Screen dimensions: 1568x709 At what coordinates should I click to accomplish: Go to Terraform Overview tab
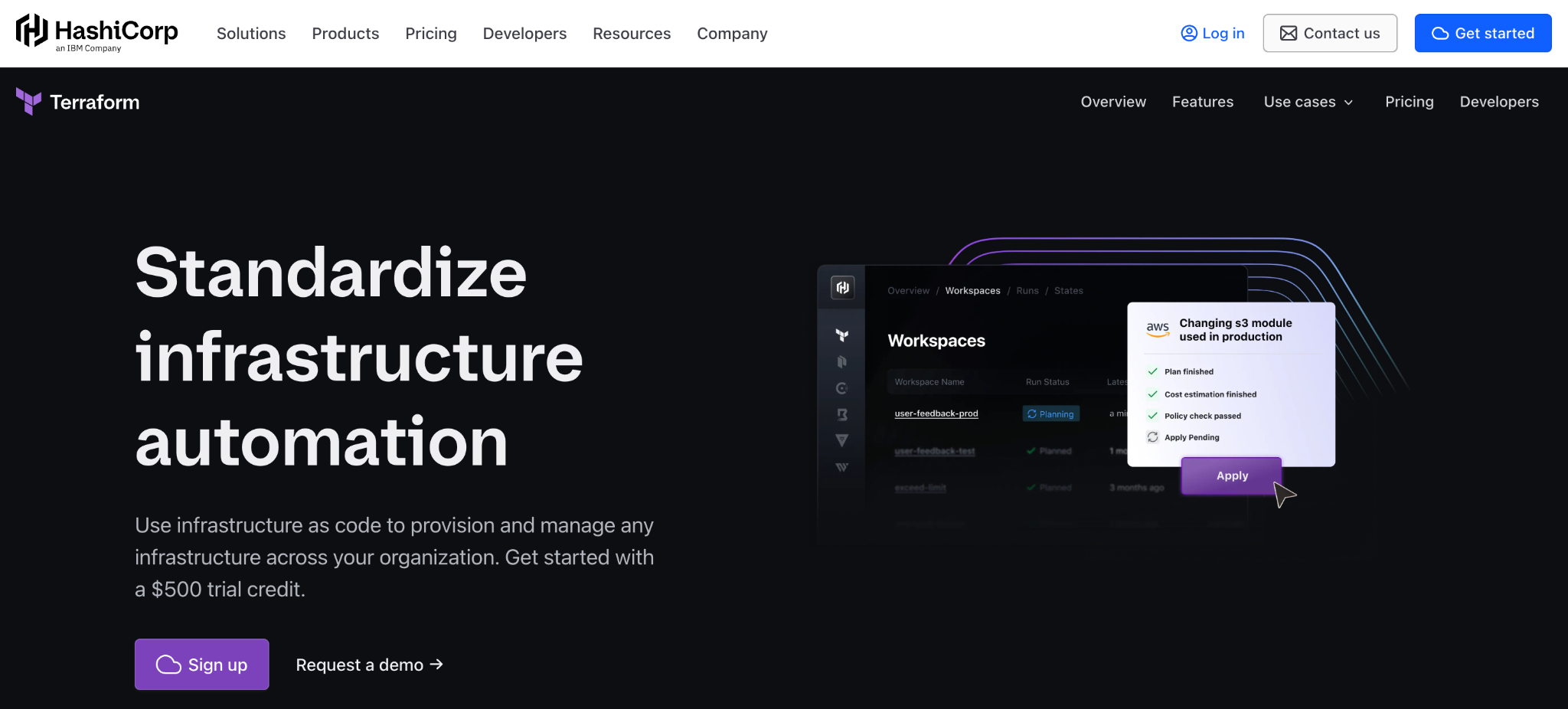1113,102
